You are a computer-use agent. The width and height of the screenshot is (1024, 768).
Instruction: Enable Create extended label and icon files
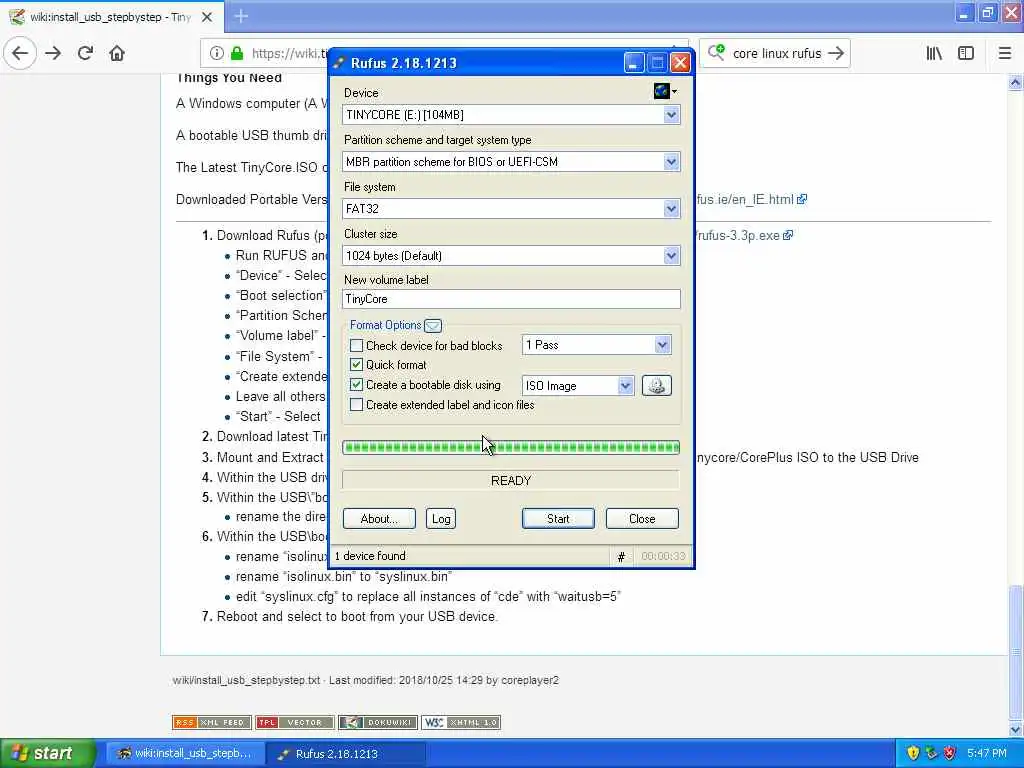pyautogui.click(x=357, y=405)
